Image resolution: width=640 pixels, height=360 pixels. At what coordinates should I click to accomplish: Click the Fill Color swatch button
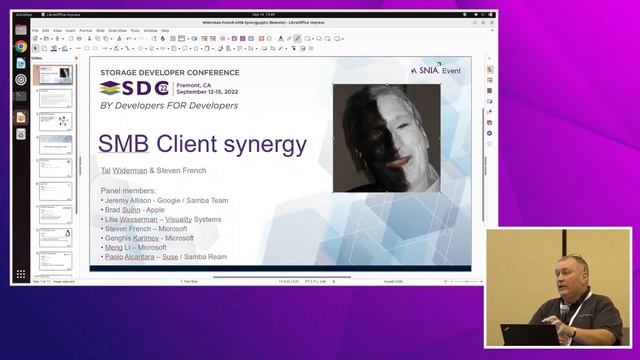(x=64, y=49)
